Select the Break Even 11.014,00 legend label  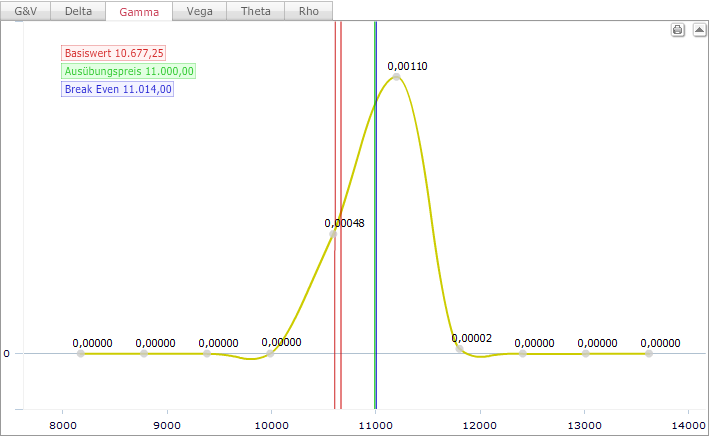pos(118,89)
